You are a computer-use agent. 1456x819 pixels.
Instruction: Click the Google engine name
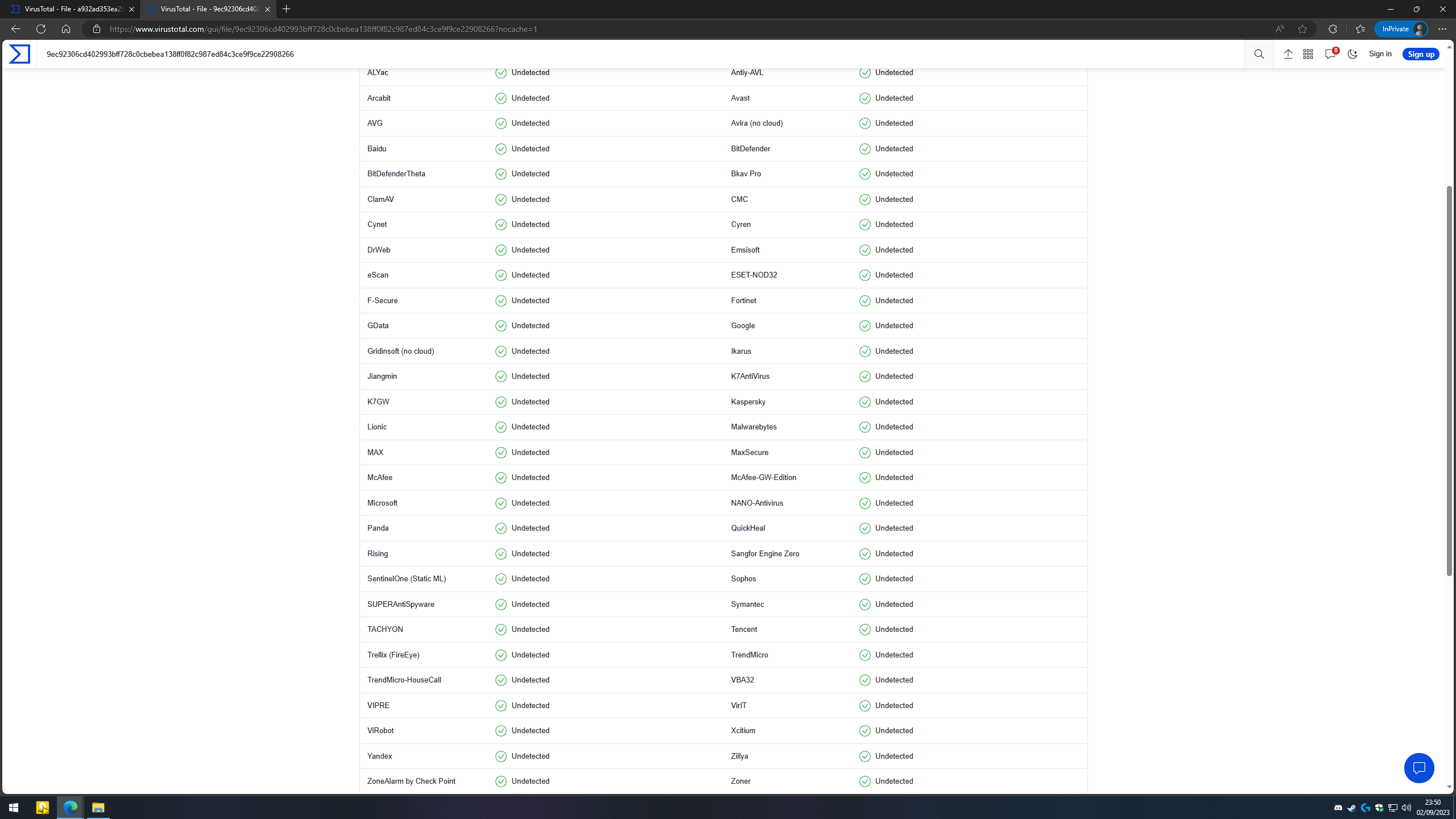coord(743,326)
